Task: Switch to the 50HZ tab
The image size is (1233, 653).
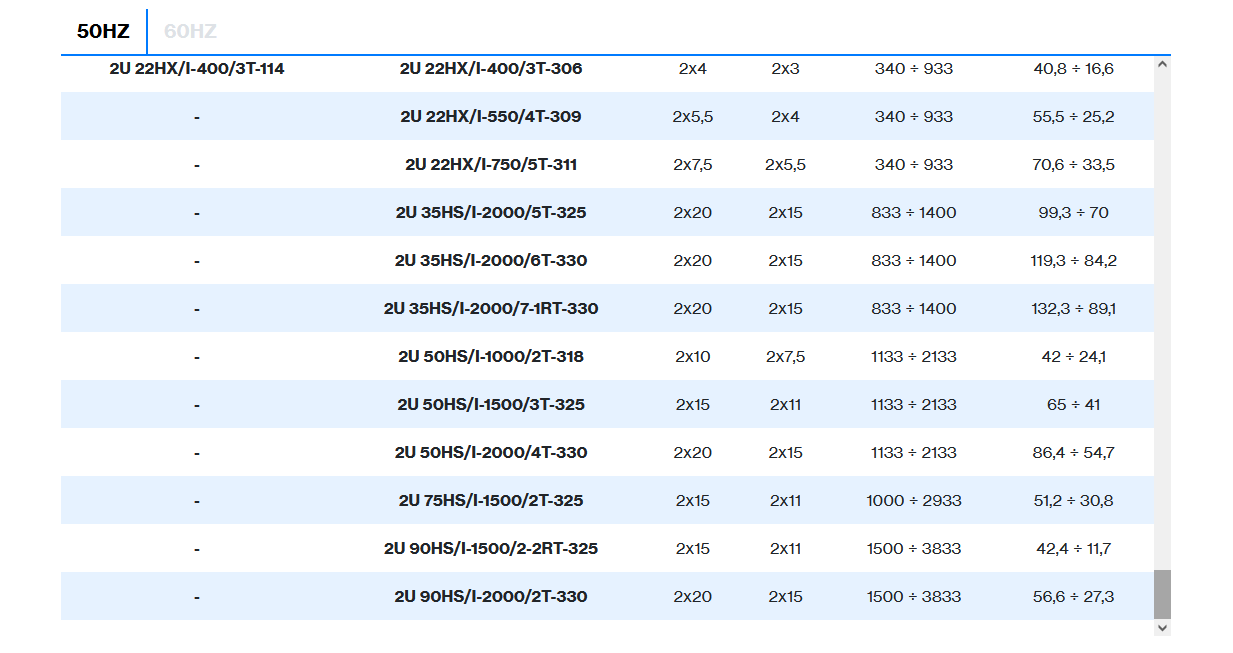Action: tap(103, 31)
